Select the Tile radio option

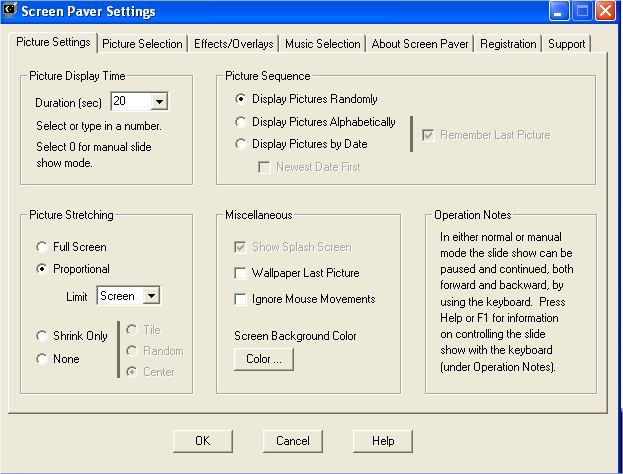[143, 330]
